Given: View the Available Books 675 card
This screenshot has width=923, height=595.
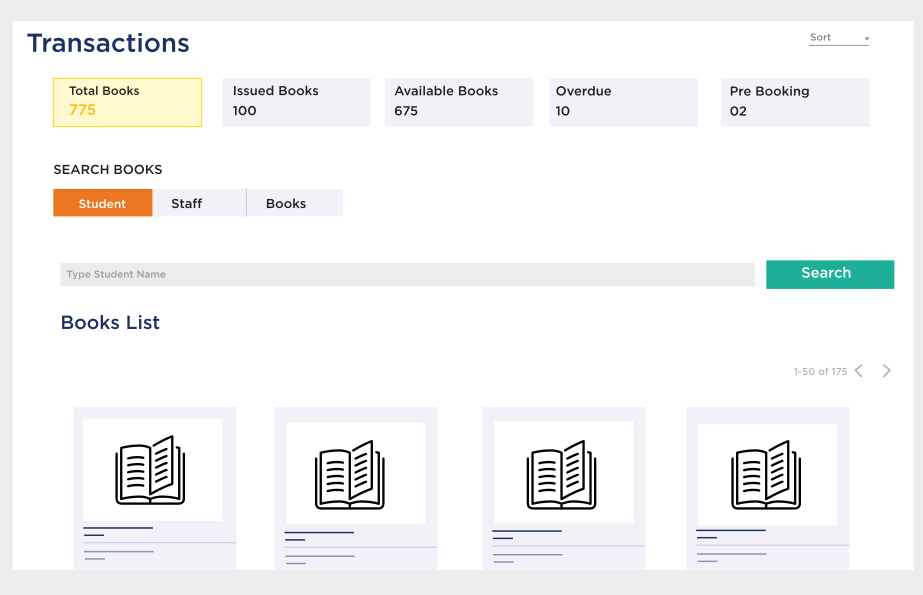Looking at the screenshot, I should click(458, 102).
